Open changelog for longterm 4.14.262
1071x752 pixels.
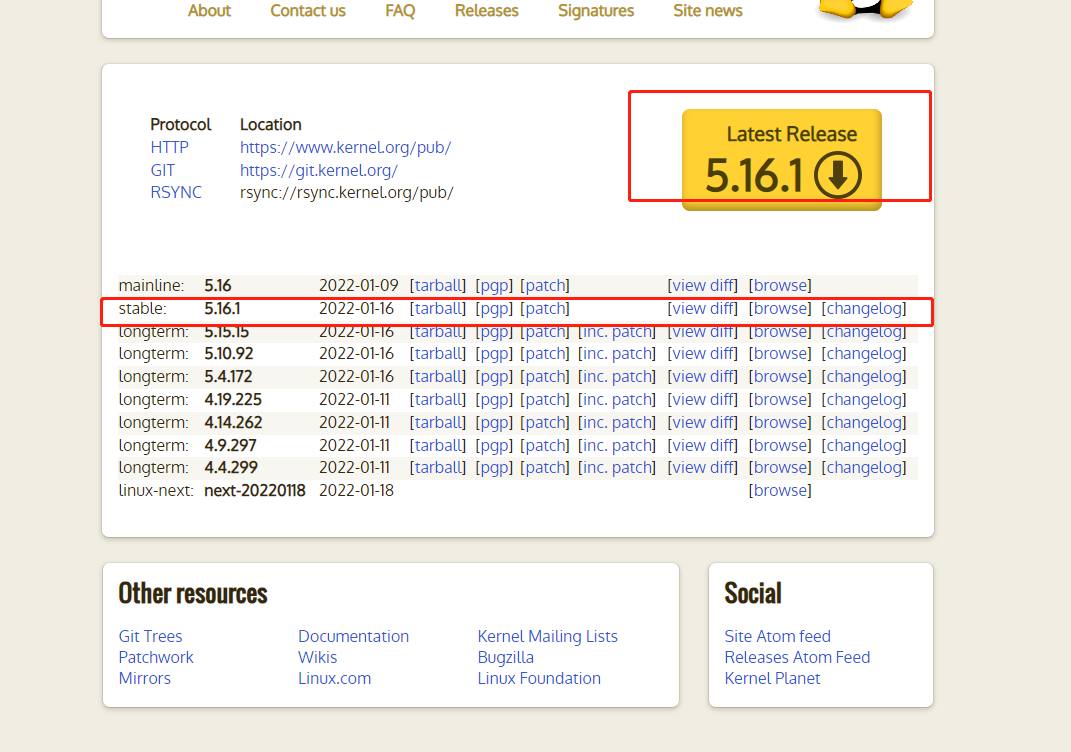864,423
